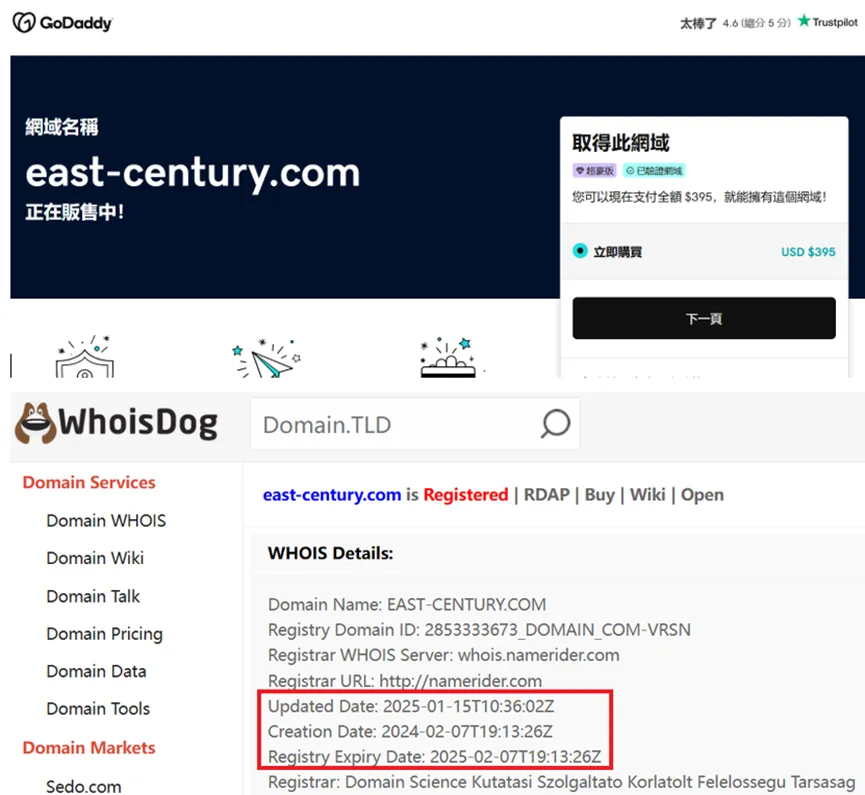This screenshot has height=795, width=865.
Task: Click the paper plane illustration icon
Action: pyautogui.click(x=267, y=358)
